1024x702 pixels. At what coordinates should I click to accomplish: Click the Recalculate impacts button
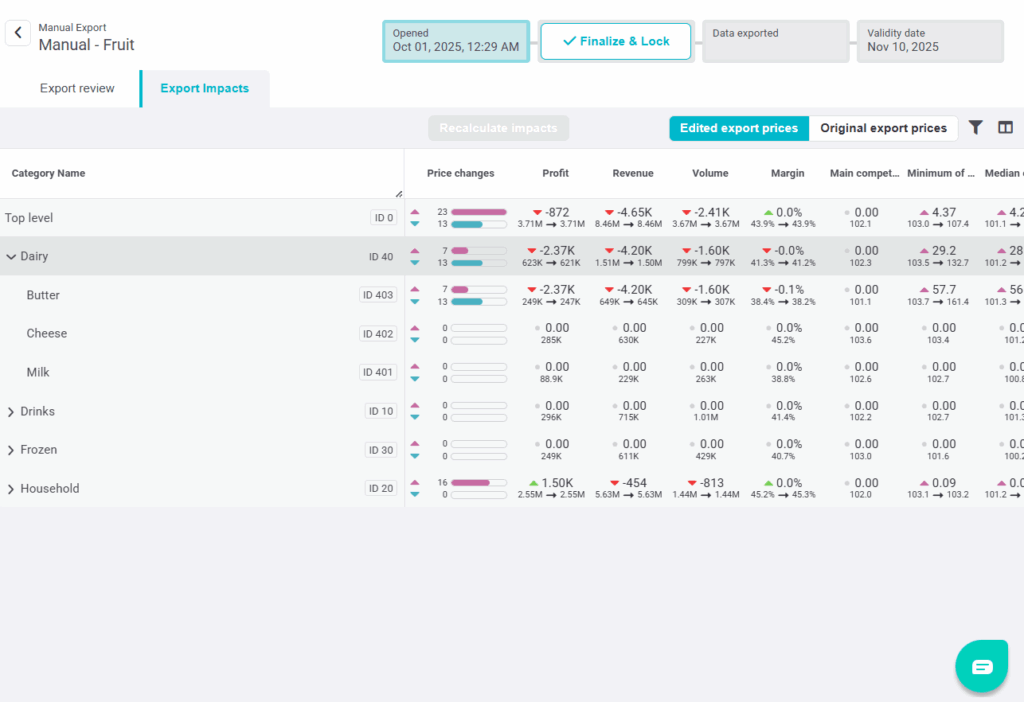click(x=498, y=128)
